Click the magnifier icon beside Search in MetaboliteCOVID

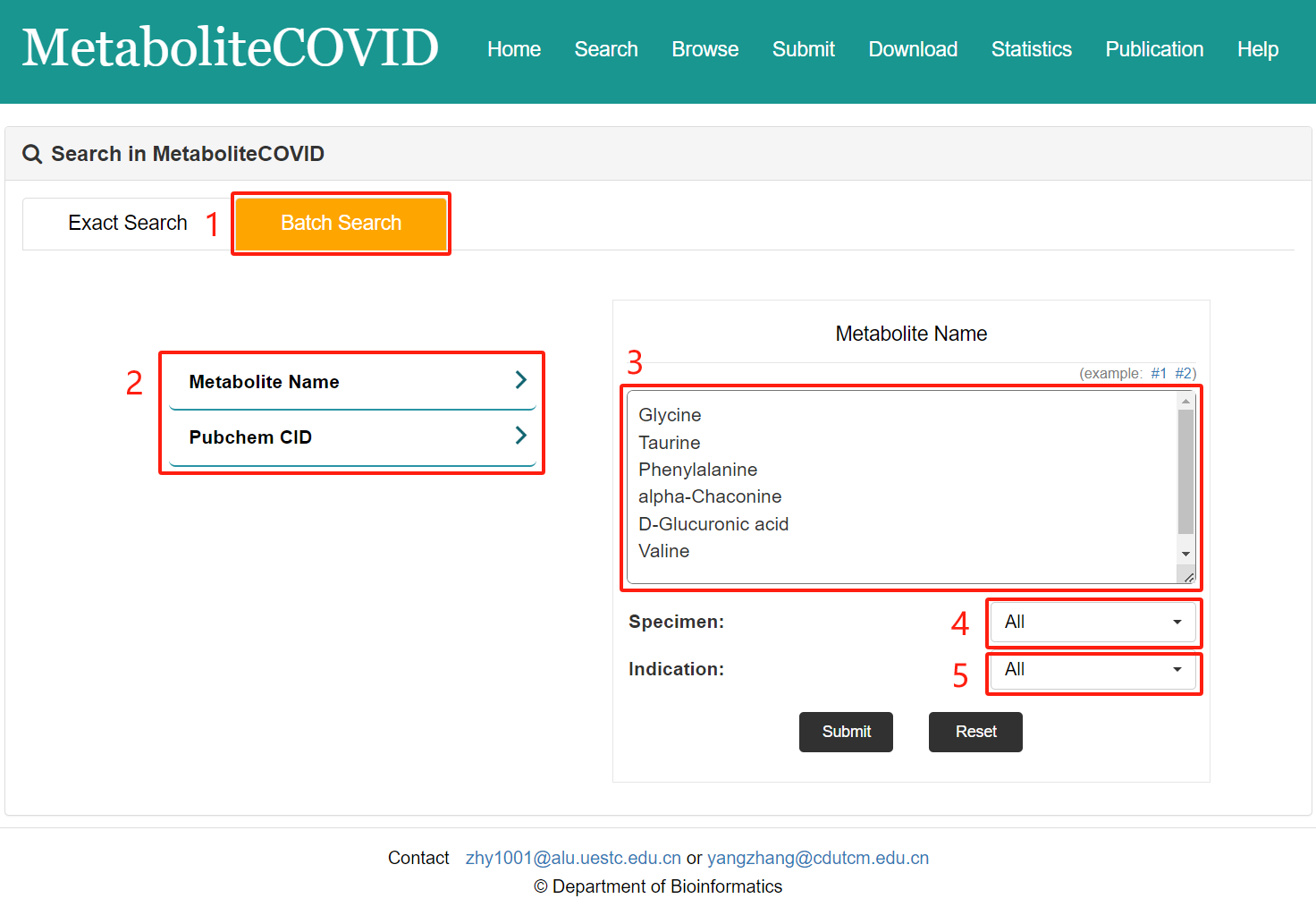pyautogui.click(x=32, y=154)
